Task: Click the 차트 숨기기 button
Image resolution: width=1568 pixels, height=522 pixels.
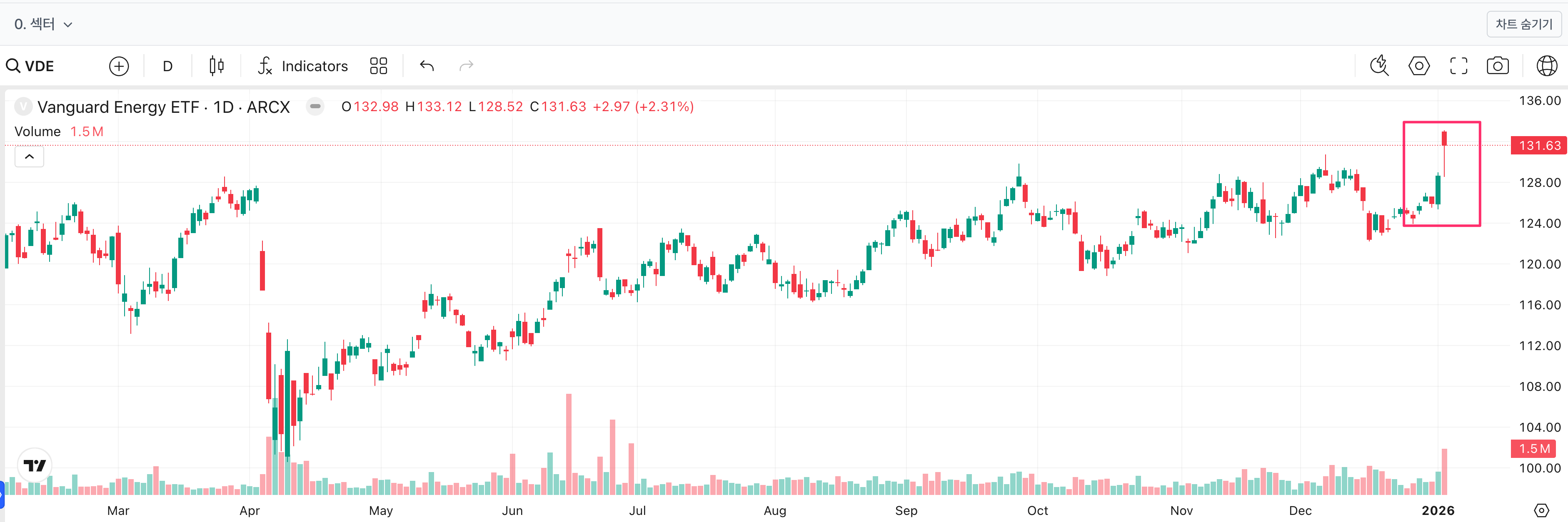Action: click(1523, 24)
